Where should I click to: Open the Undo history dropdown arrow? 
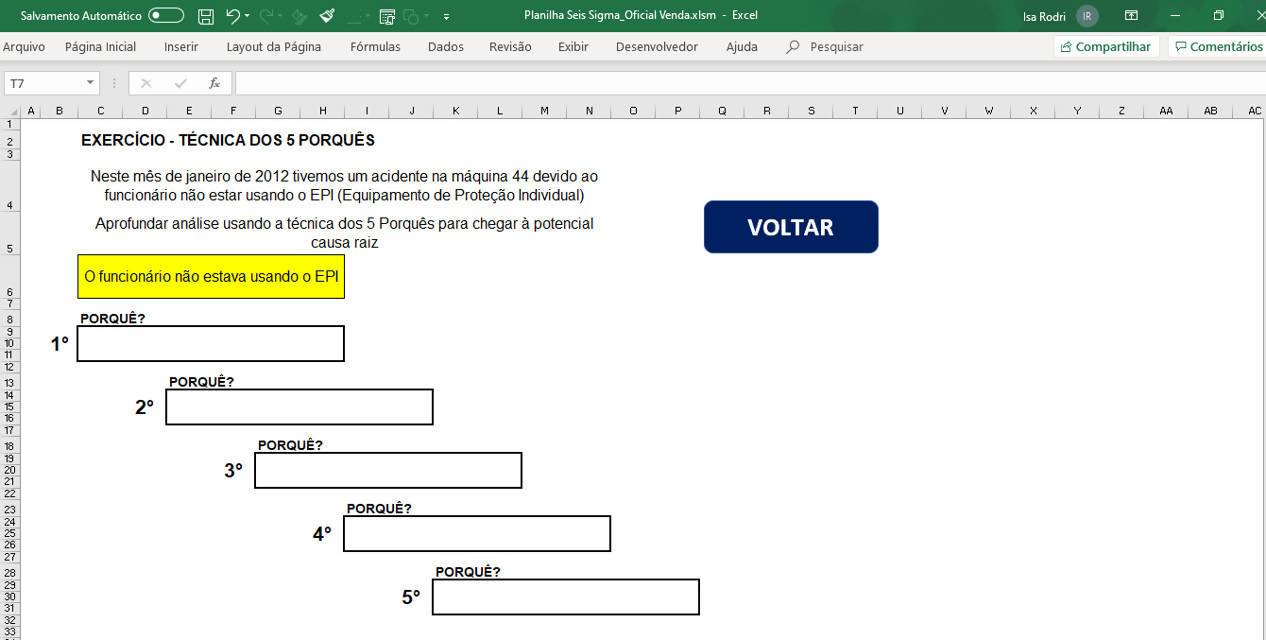tap(247, 16)
